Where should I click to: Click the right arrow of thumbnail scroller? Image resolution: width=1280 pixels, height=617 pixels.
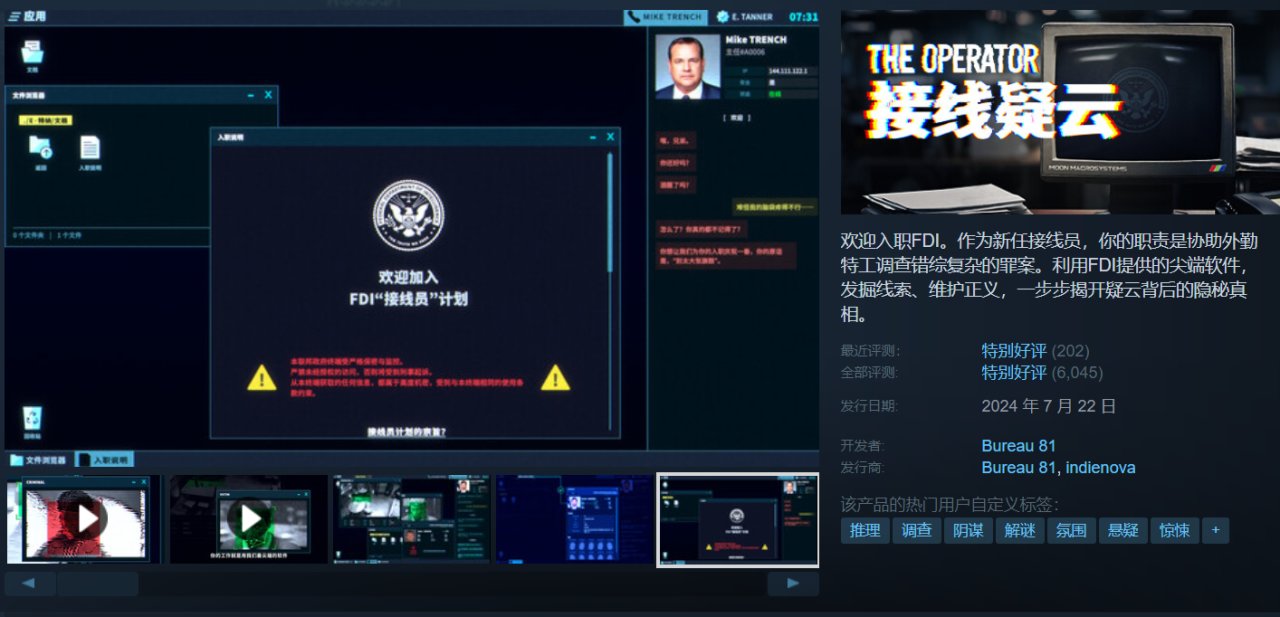coord(793,583)
